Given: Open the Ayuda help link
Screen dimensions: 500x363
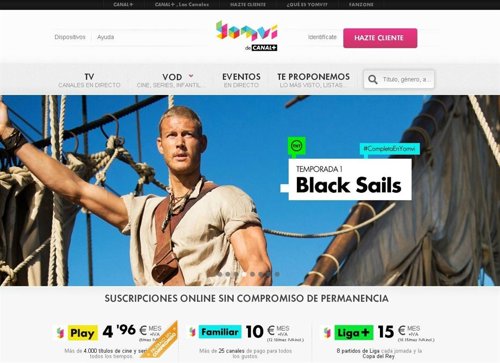Looking at the screenshot, I should coord(105,37).
